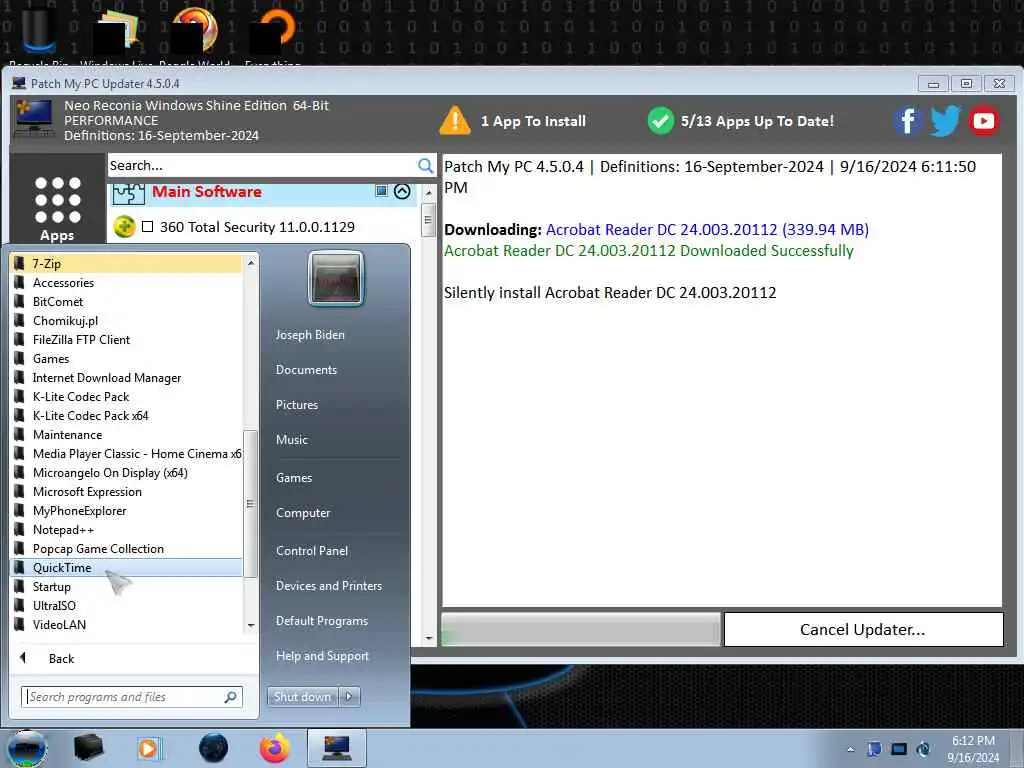Expand the Startup folder
This screenshot has width=1024, height=768.
click(126, 586)
